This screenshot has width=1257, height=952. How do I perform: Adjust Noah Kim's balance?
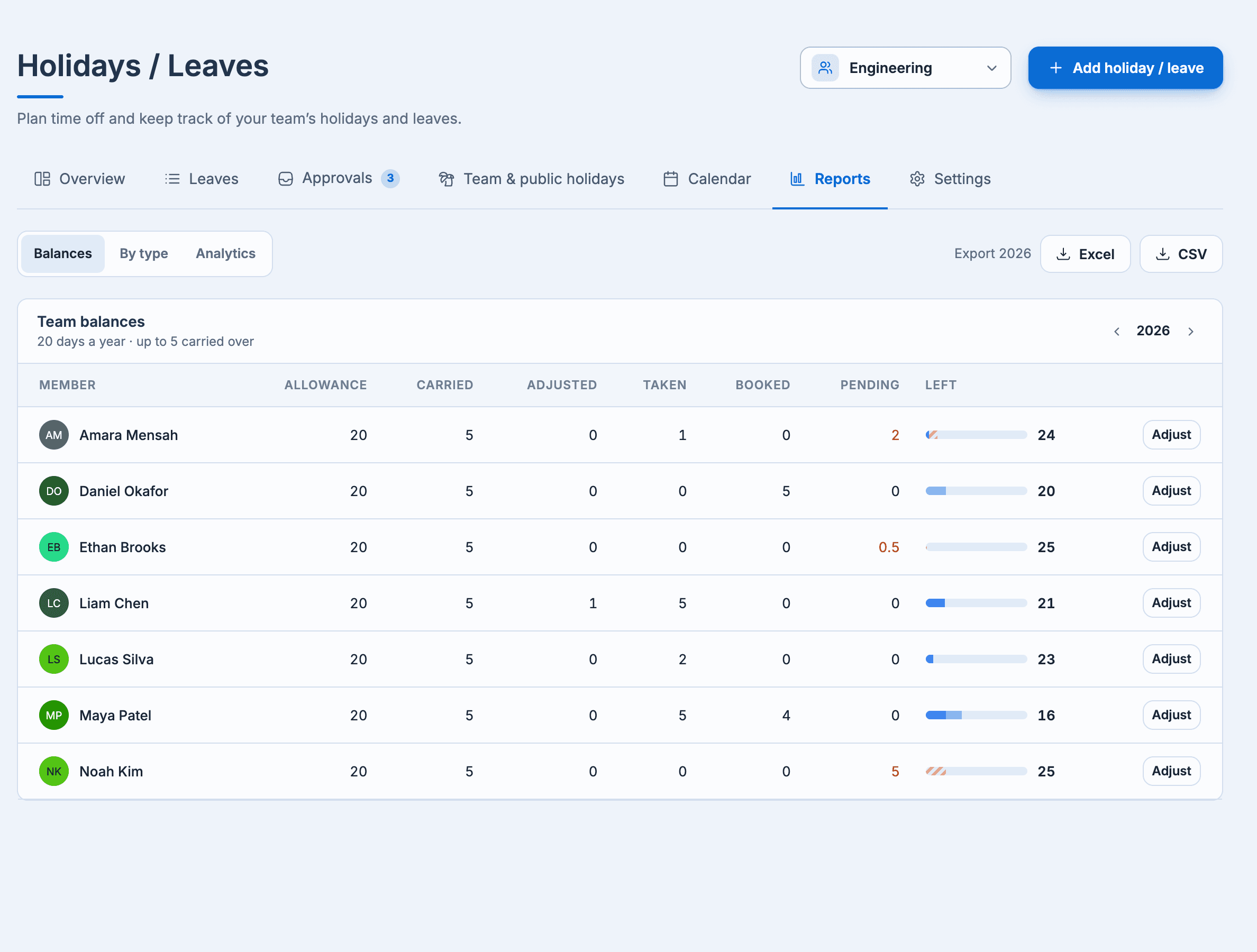point(1171,771)
